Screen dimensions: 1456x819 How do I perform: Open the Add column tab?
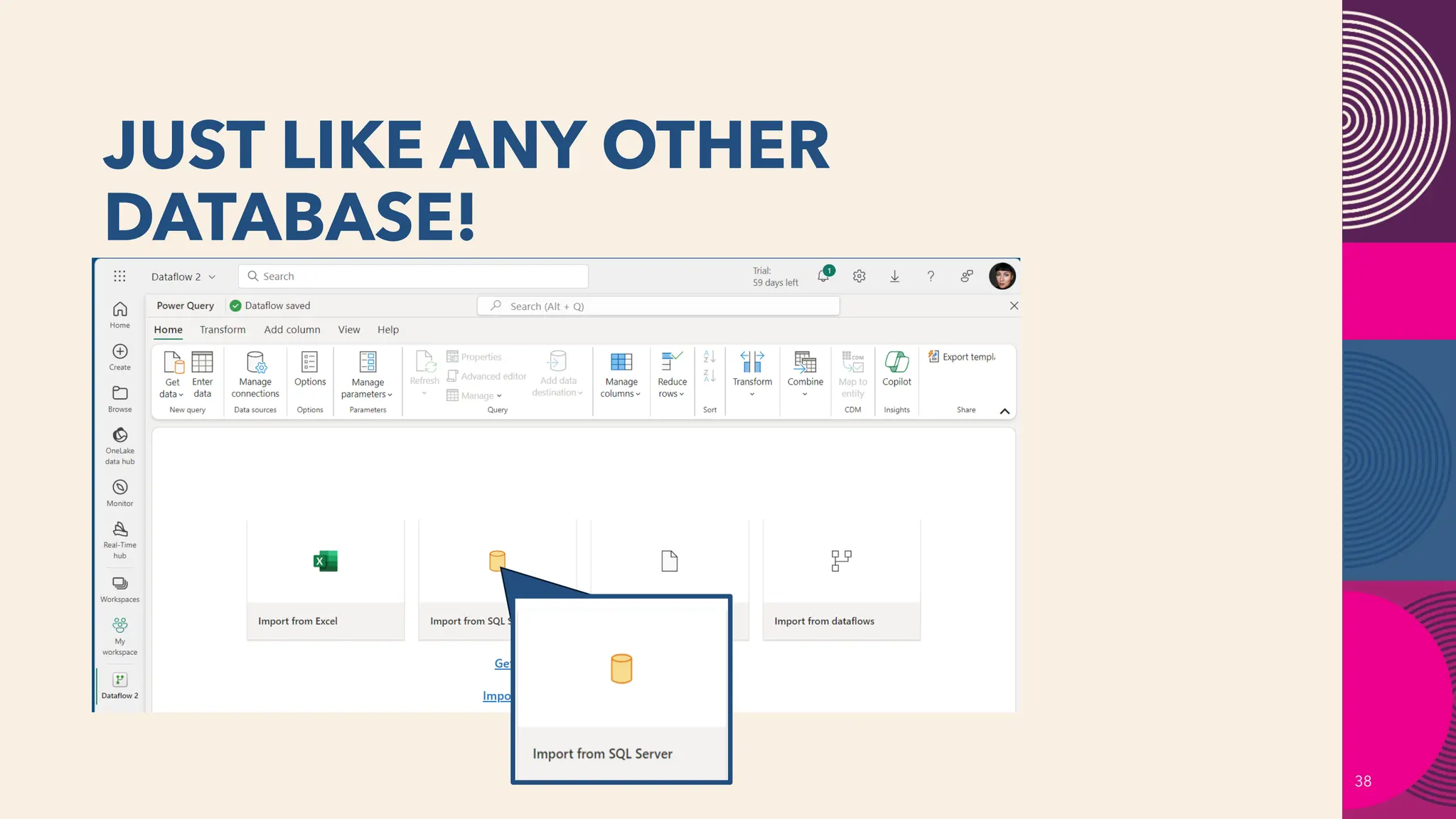pos(292,330)
